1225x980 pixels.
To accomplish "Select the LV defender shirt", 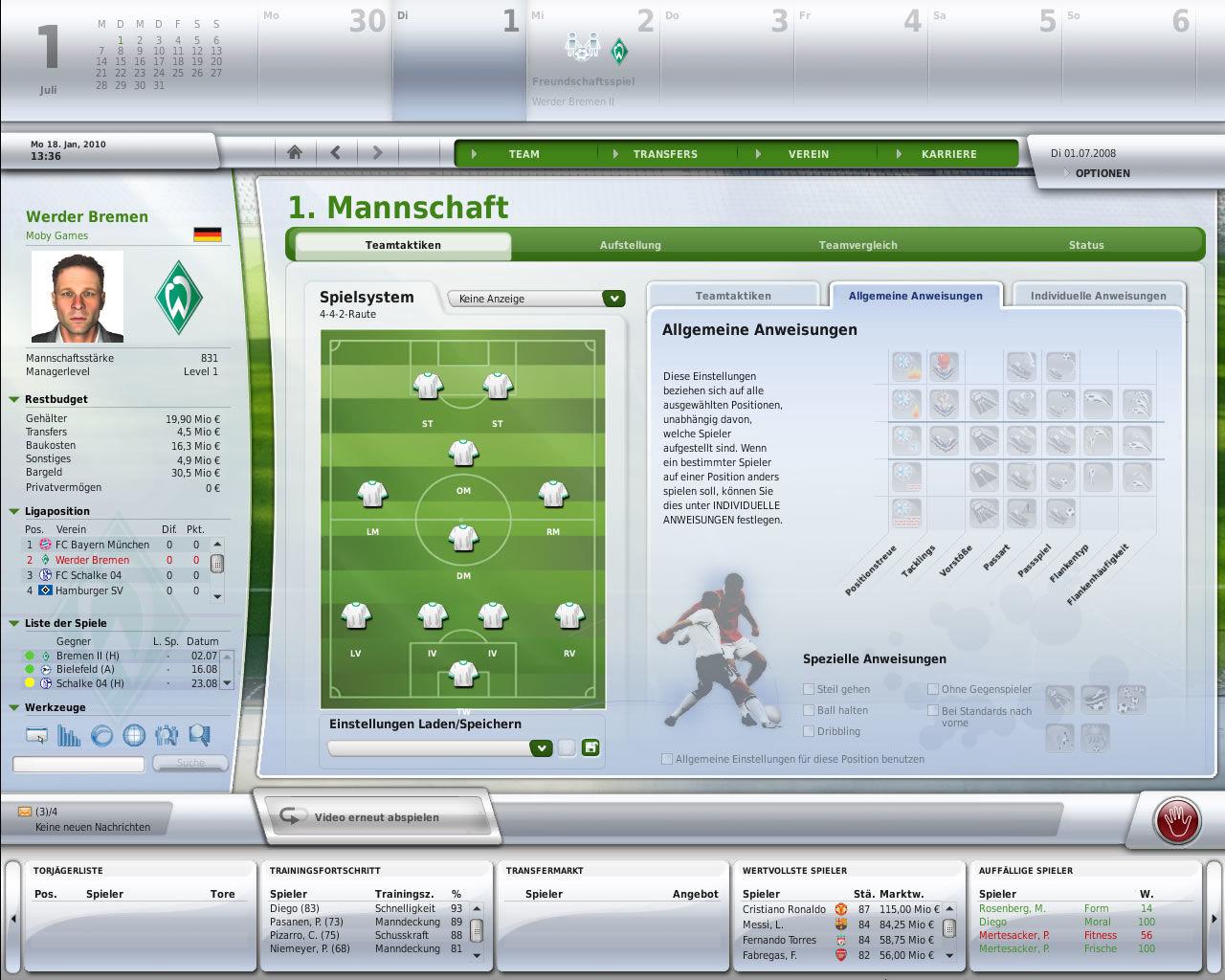I will (356, 615).
